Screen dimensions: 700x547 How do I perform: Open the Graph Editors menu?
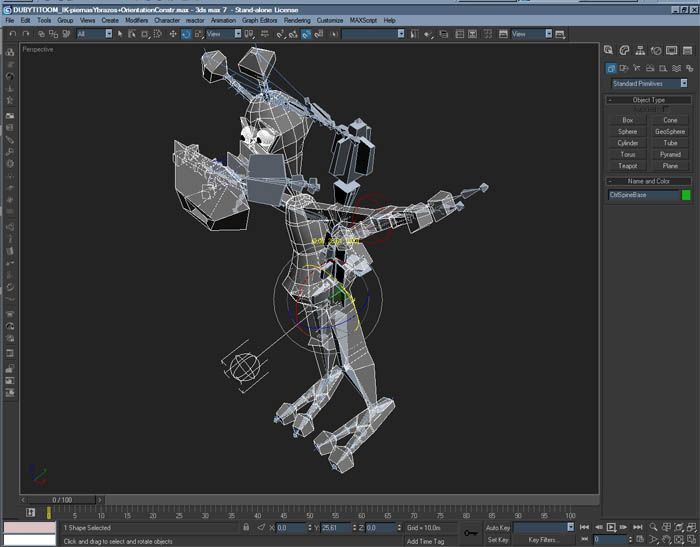[259, 20]
